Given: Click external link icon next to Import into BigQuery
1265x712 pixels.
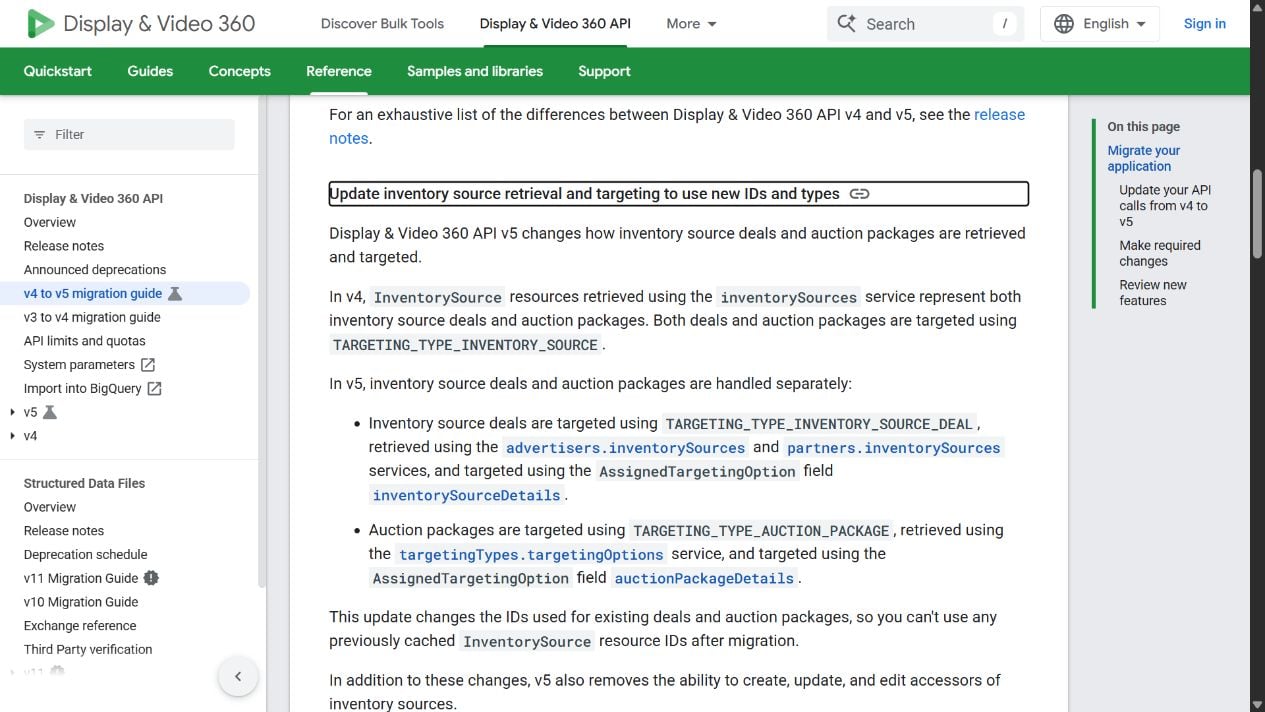Looking at the screenshot, I should 155,389.
